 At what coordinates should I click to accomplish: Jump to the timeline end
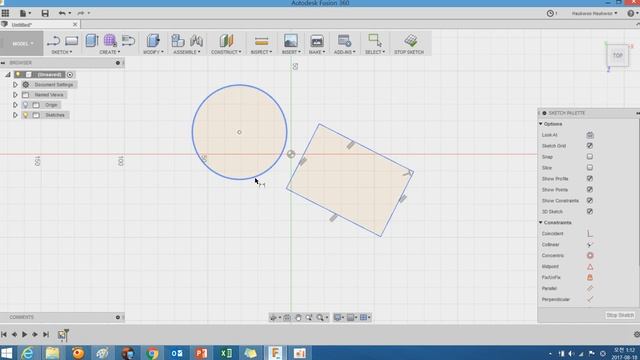pos(46,335)
